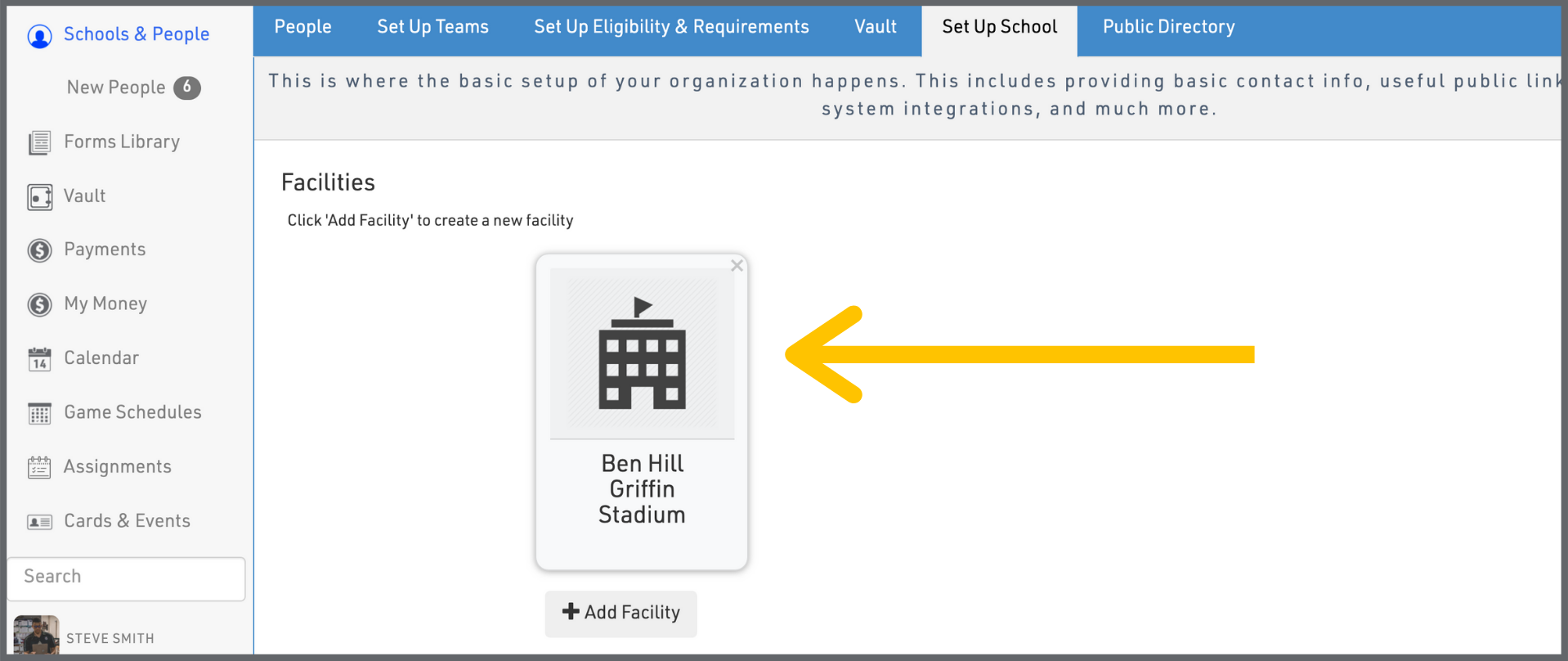Image resolution: width=1568 pixels, height=661 pixels.
Task: Open Calendar using its calendar icon
Action: click(39, 359)
